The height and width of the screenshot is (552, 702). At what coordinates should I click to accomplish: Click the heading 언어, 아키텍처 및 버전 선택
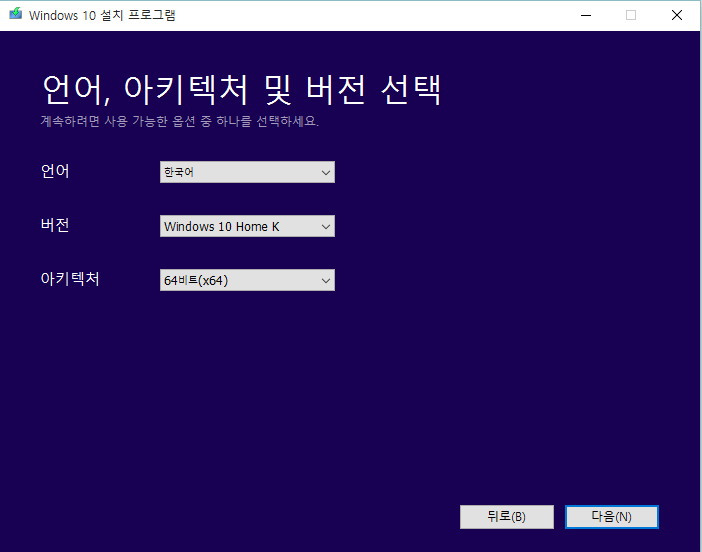(x=242, y=90)
